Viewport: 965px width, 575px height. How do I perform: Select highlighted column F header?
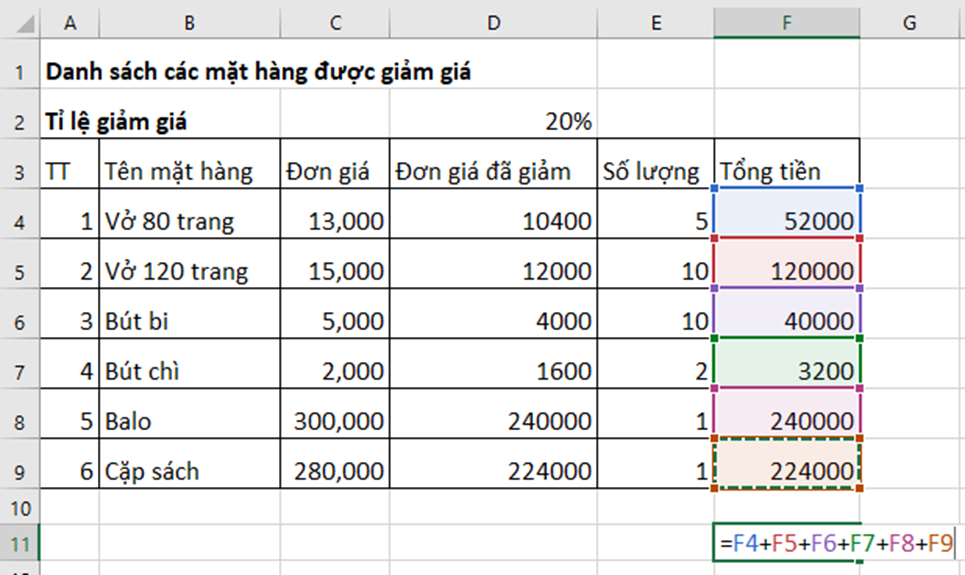click(x=787, y=23)
